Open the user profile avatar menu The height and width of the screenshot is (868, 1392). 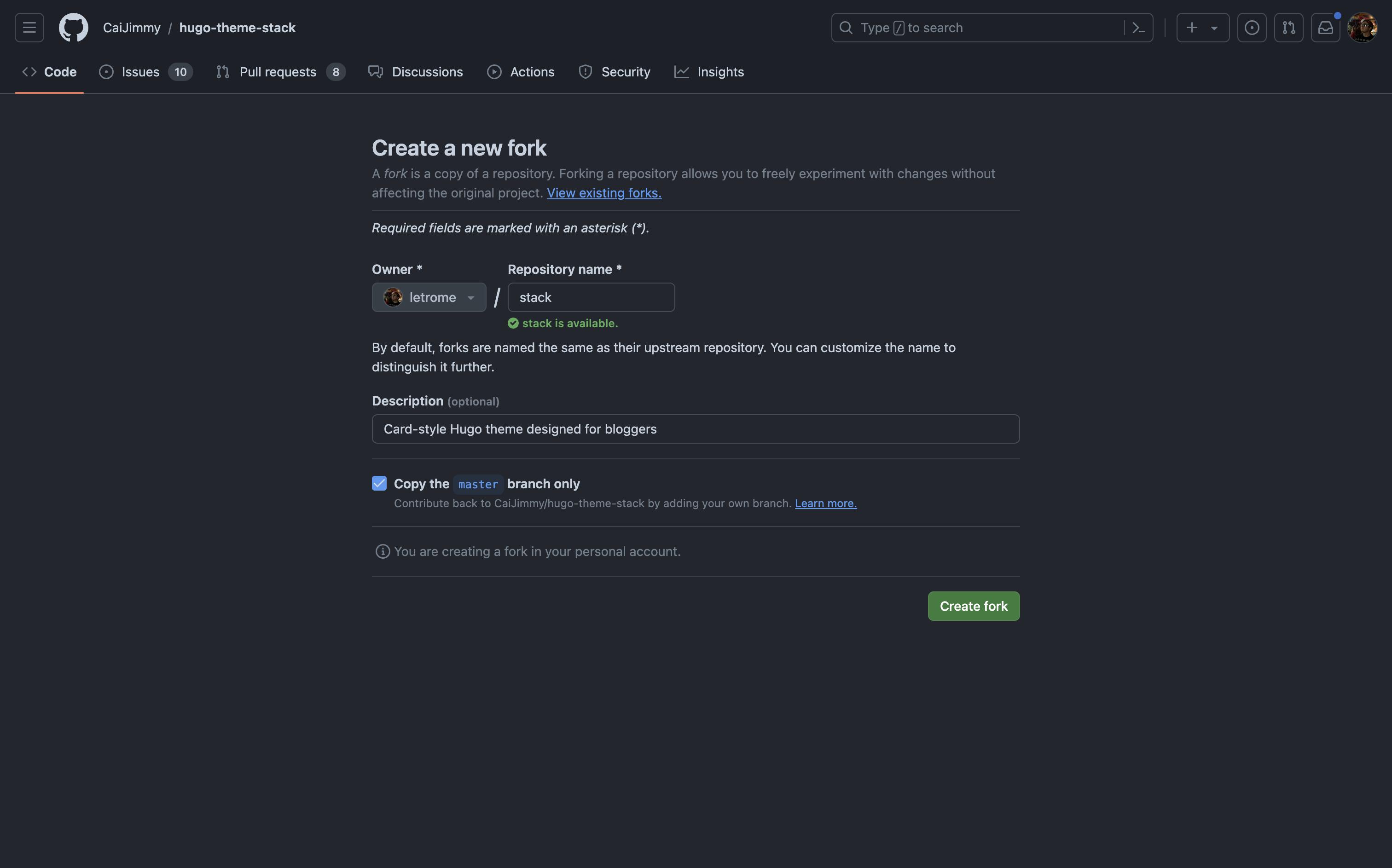click(x=1362, y=28)
